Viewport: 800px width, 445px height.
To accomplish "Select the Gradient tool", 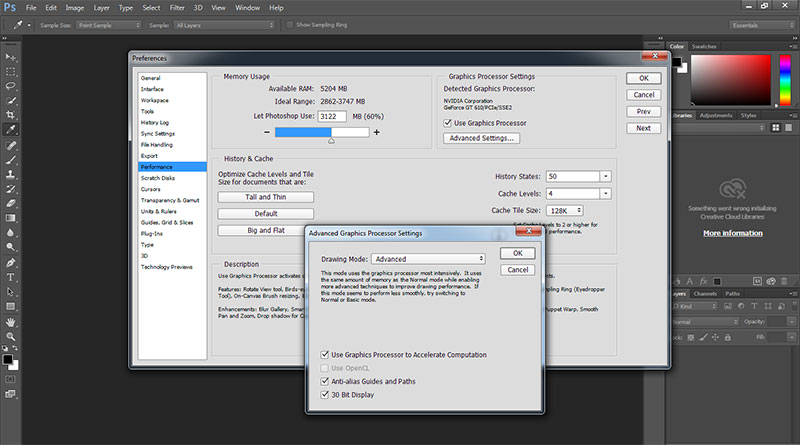I will click(x=11, y=218).
